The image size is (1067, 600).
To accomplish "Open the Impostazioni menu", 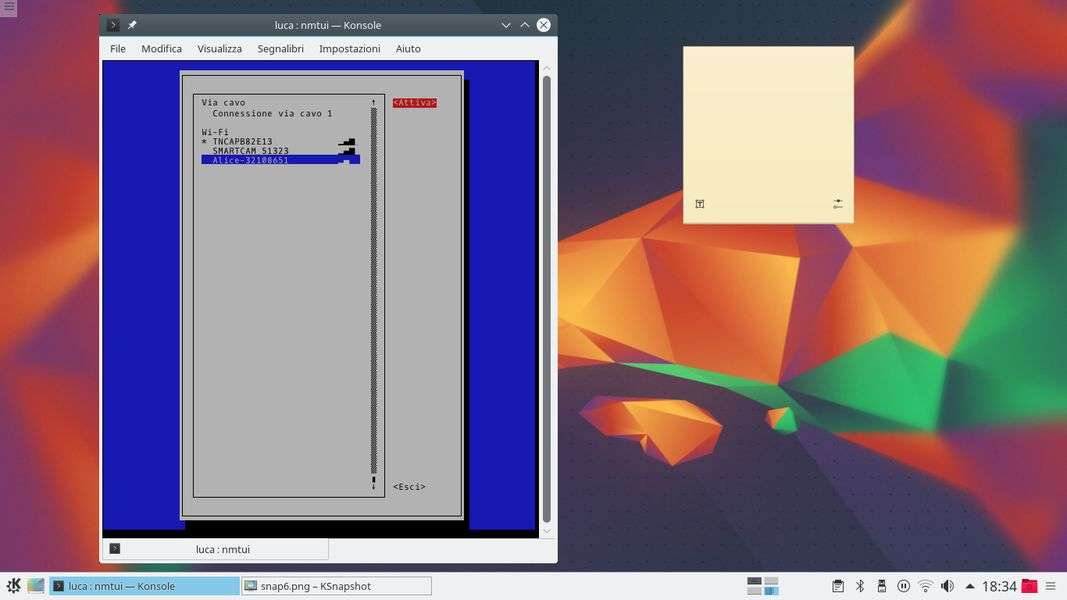I will point(350,48).
